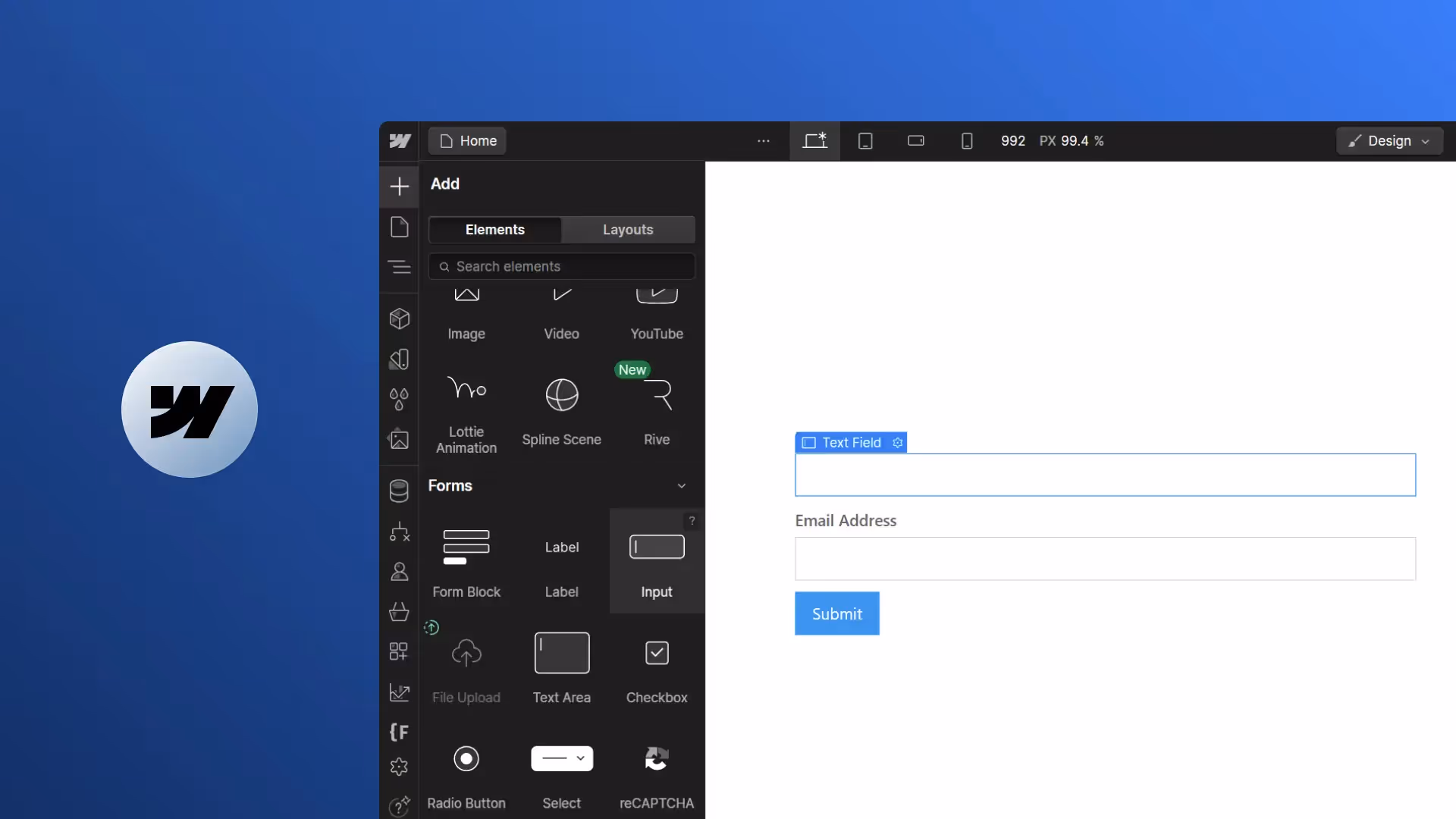Click the Search elements field
The height and width of the screenshot is (819, 1456).
click(562, 267)
